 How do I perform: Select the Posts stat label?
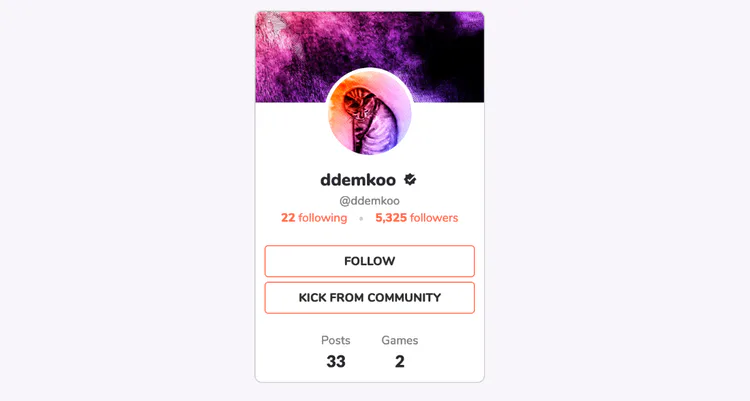coord(335,340)
